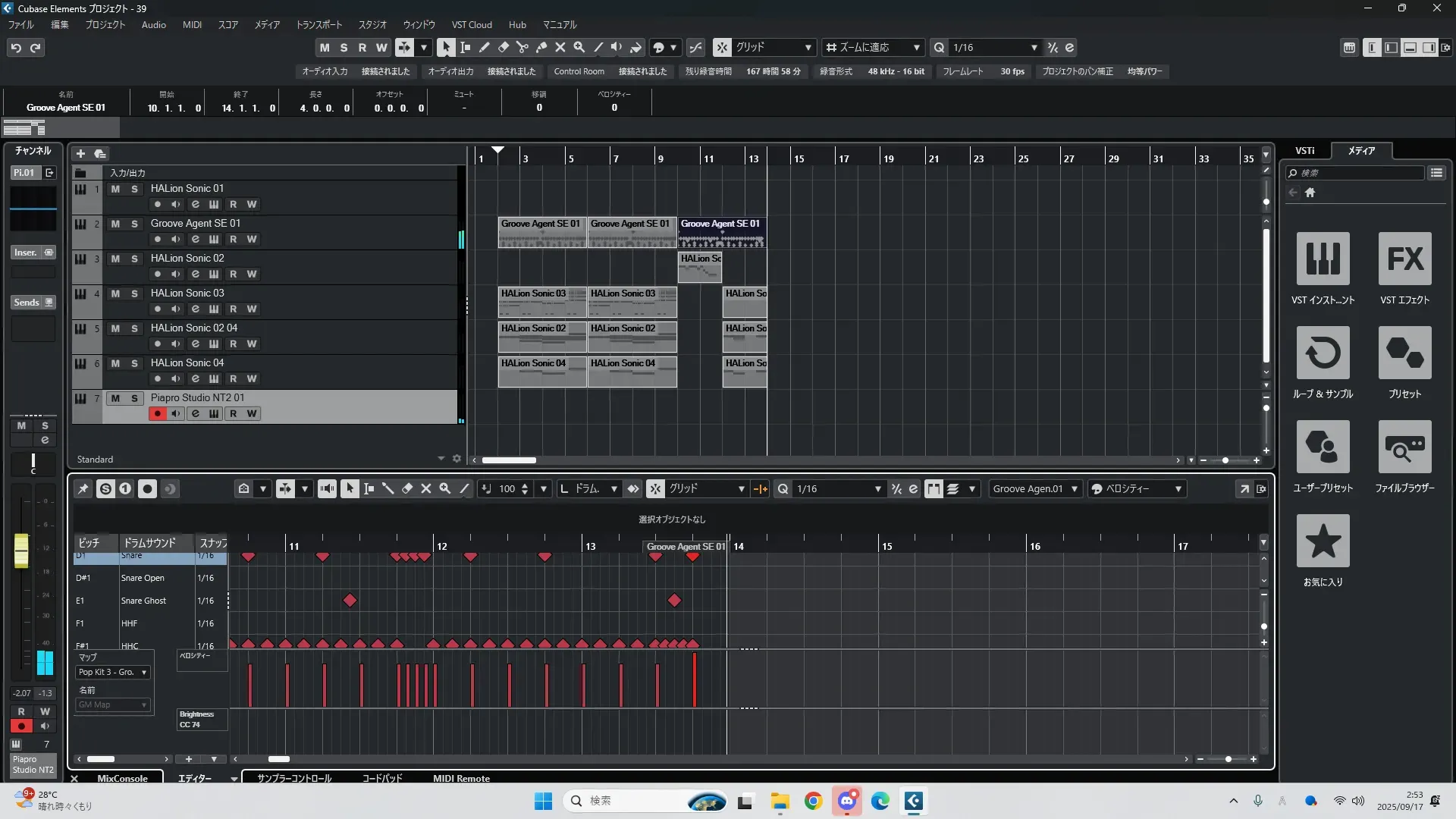This screenshot has width=1456, height=819.
Task: Select the Zoom magnifier tool in the toolbar
Action: tap(579, 47)
